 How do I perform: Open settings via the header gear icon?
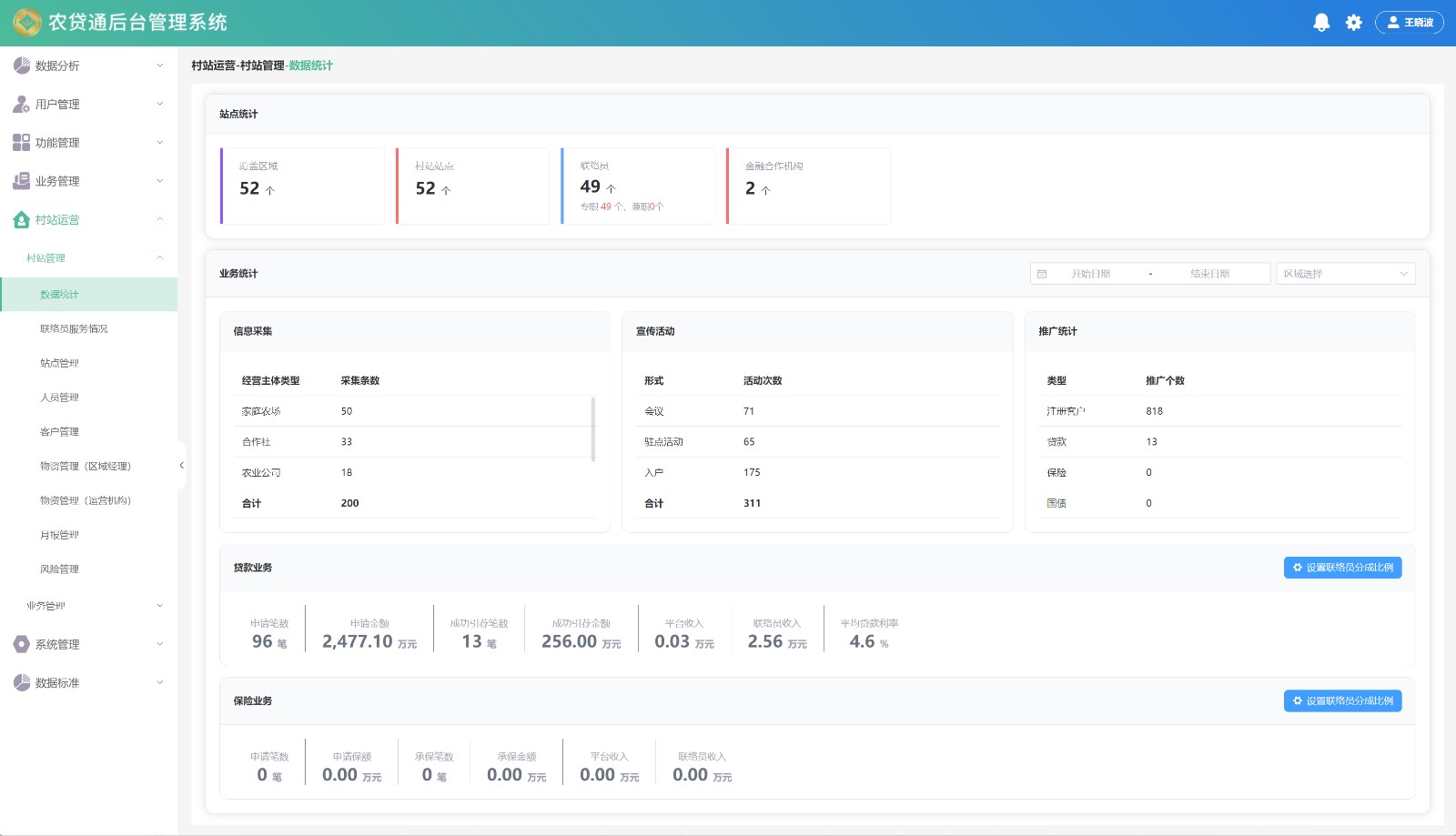pos(1353,23)
